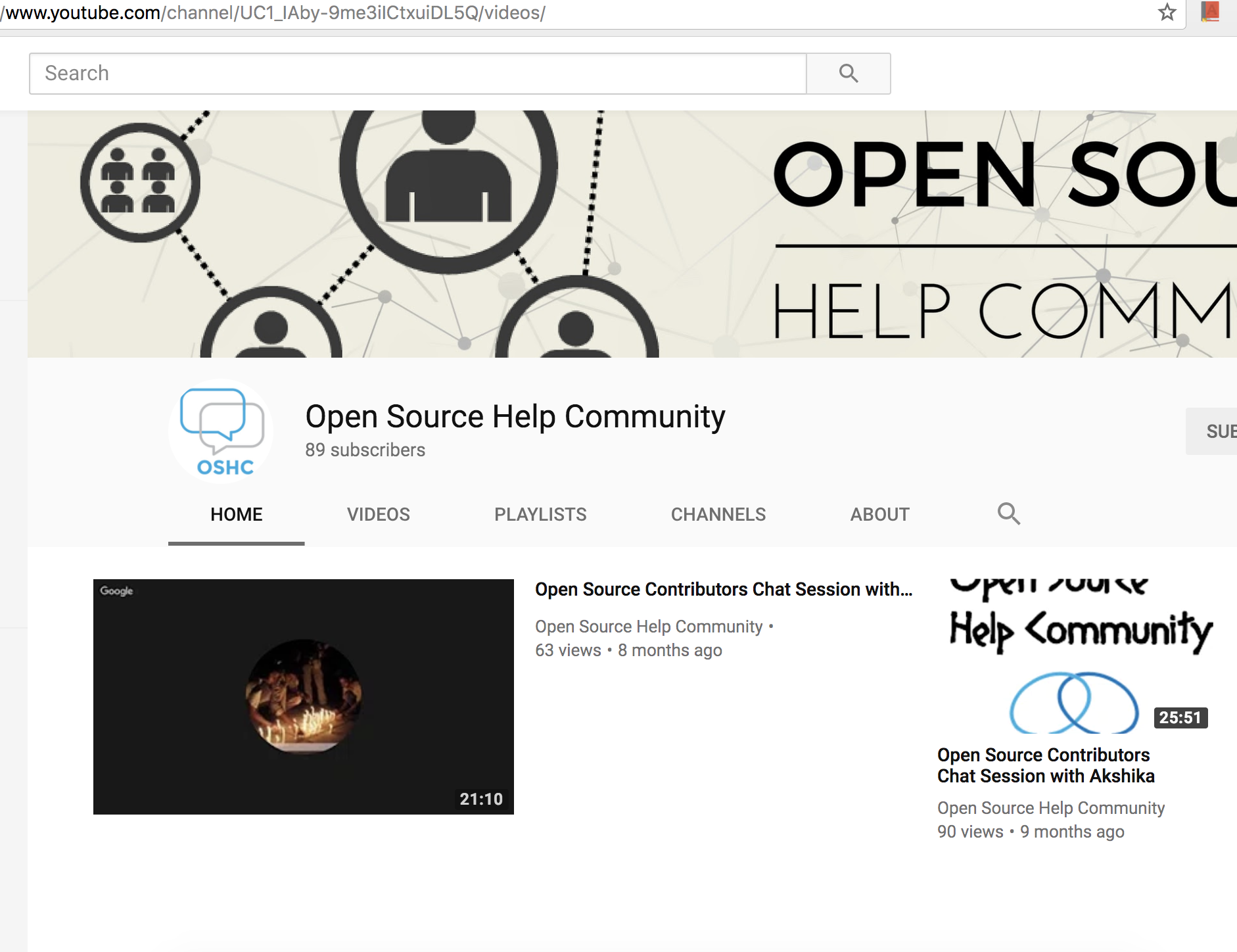
Task: Click 'Open Source Help Community' channel heading
Action: point(515,417)
